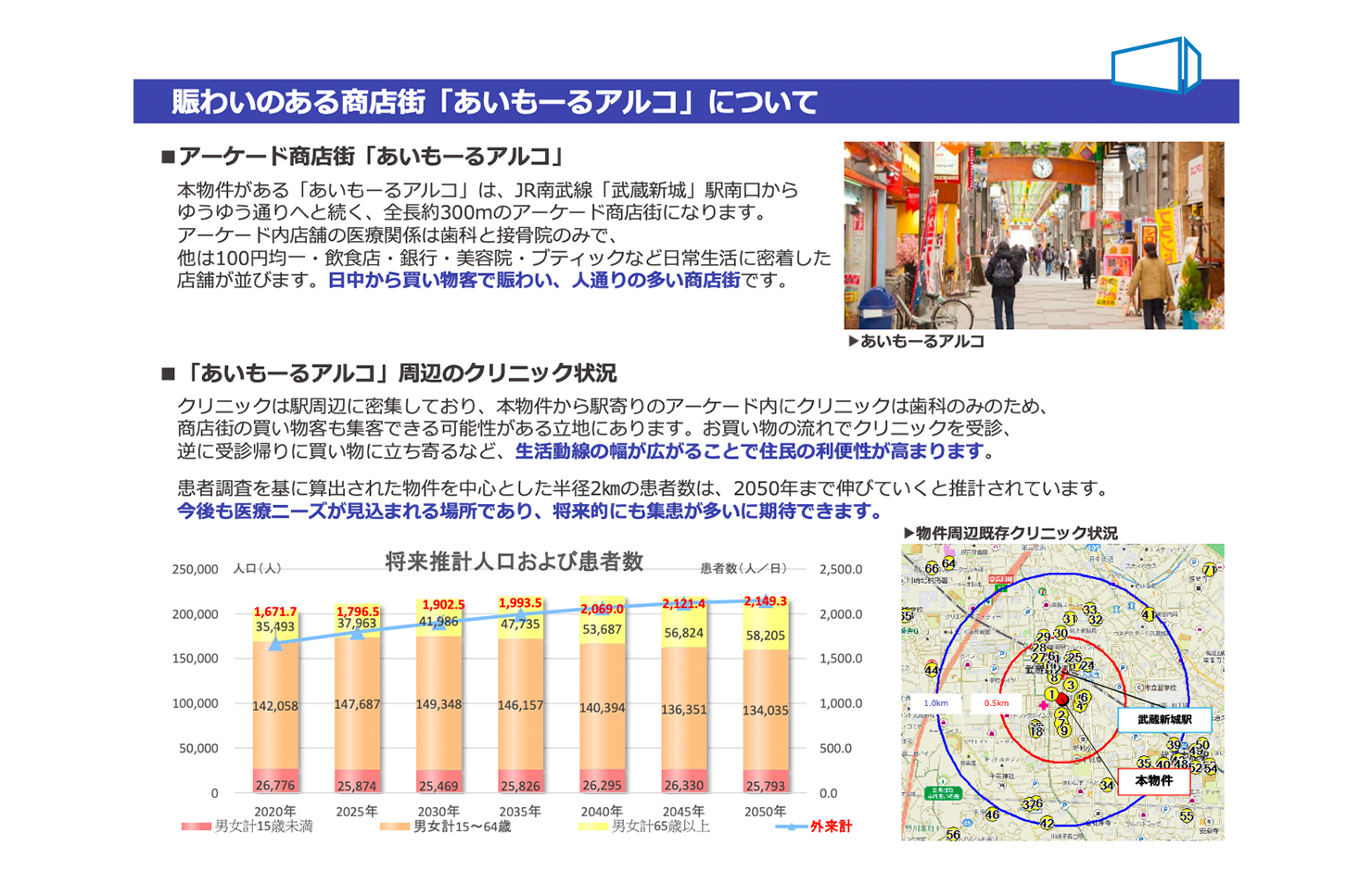Click the 本物件 callout label on map

tap(1154, 782)
